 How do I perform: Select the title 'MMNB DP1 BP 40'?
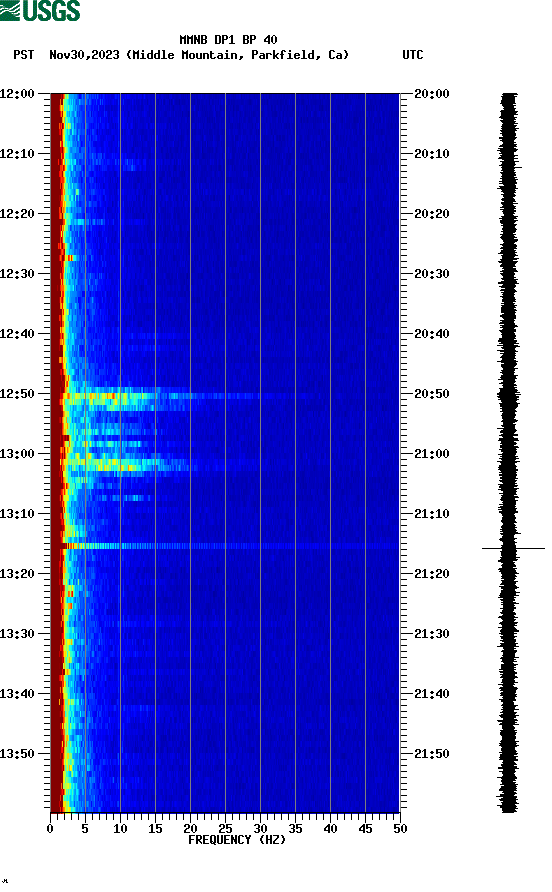[228, 40]
